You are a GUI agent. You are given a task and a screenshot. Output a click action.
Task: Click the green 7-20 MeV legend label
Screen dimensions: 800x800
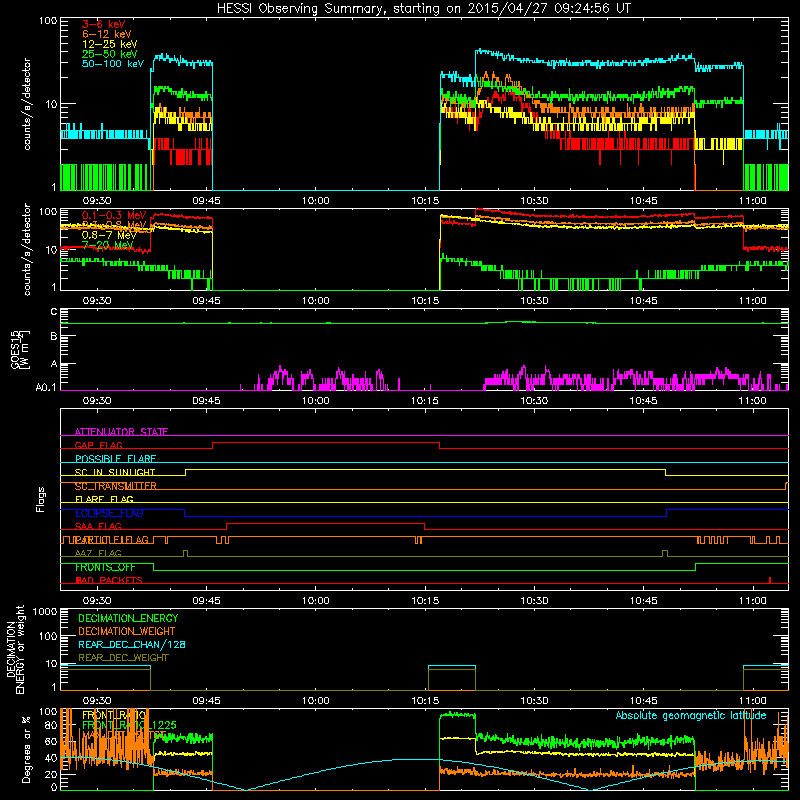(x=108, y=245)
